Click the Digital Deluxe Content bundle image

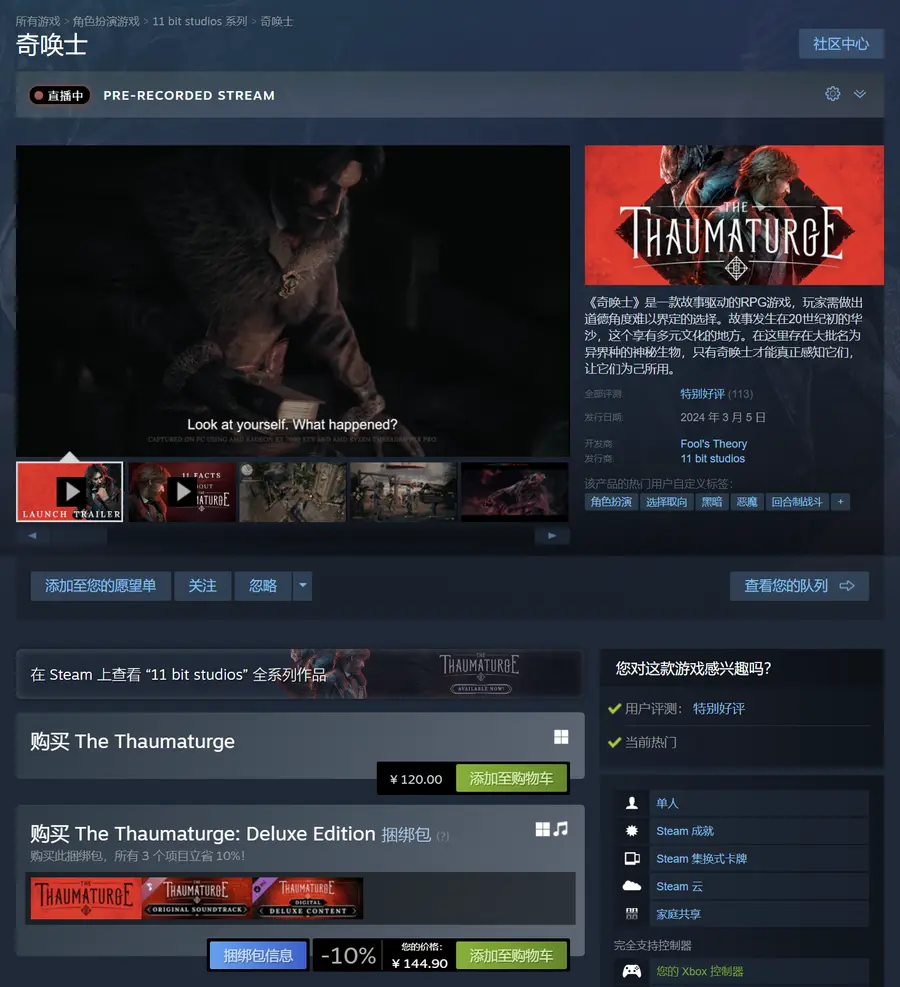click(x=308, y=898)
